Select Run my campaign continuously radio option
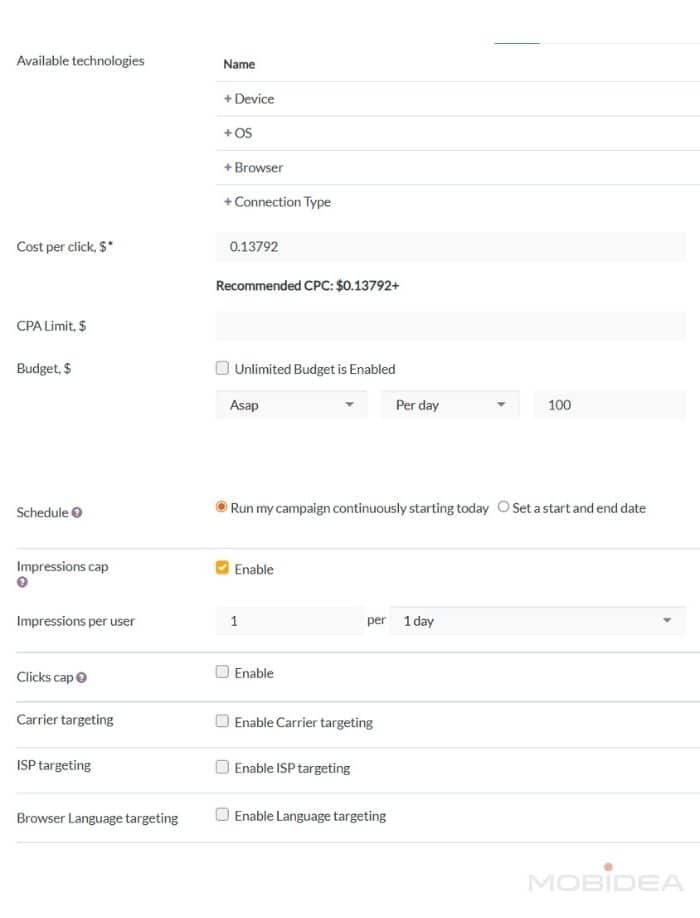 pyautogui.click(x=222, y=507)
